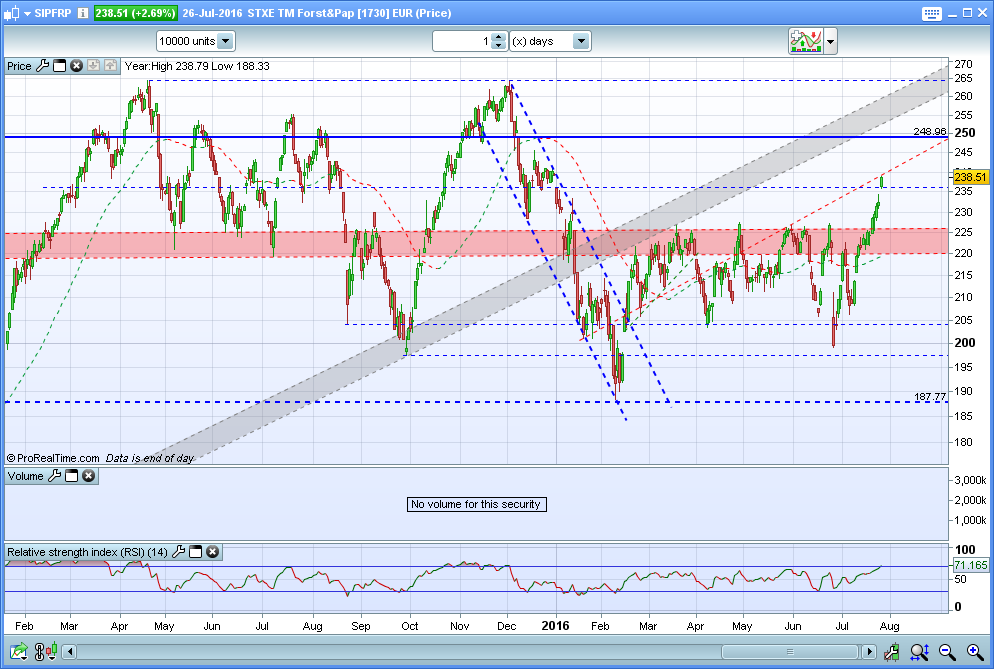Maximize the Price panel window icon
994x669 pixels.
[x=60, y=65]
